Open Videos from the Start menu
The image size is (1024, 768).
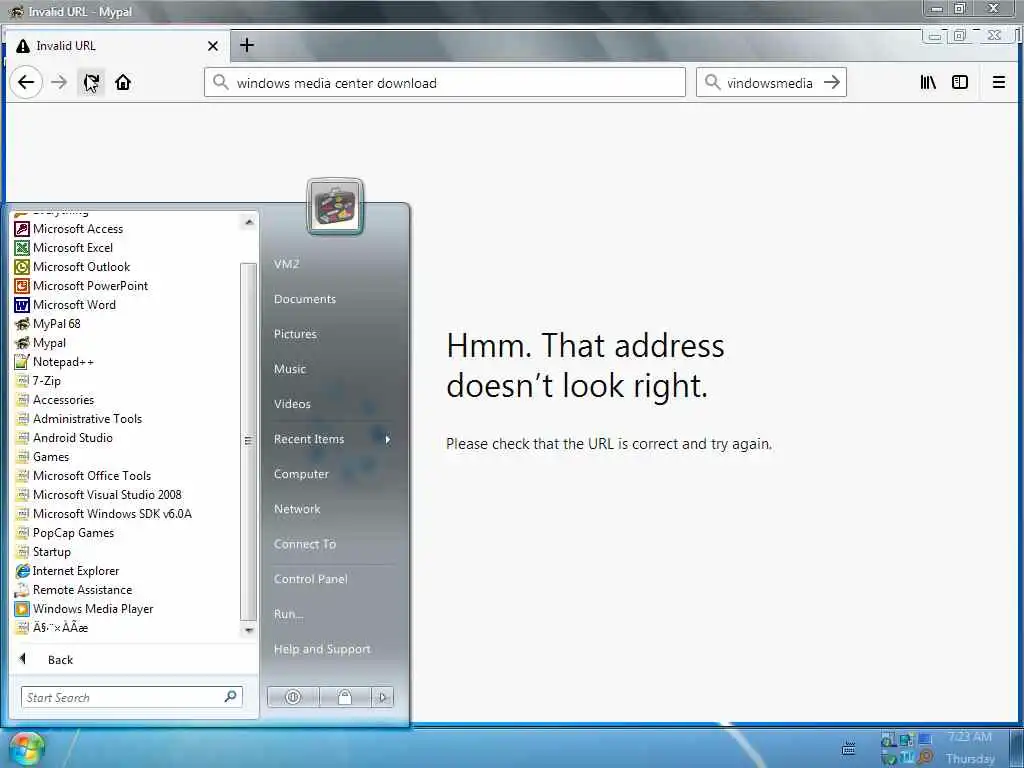pyautogui.click(x=292, y=404)
